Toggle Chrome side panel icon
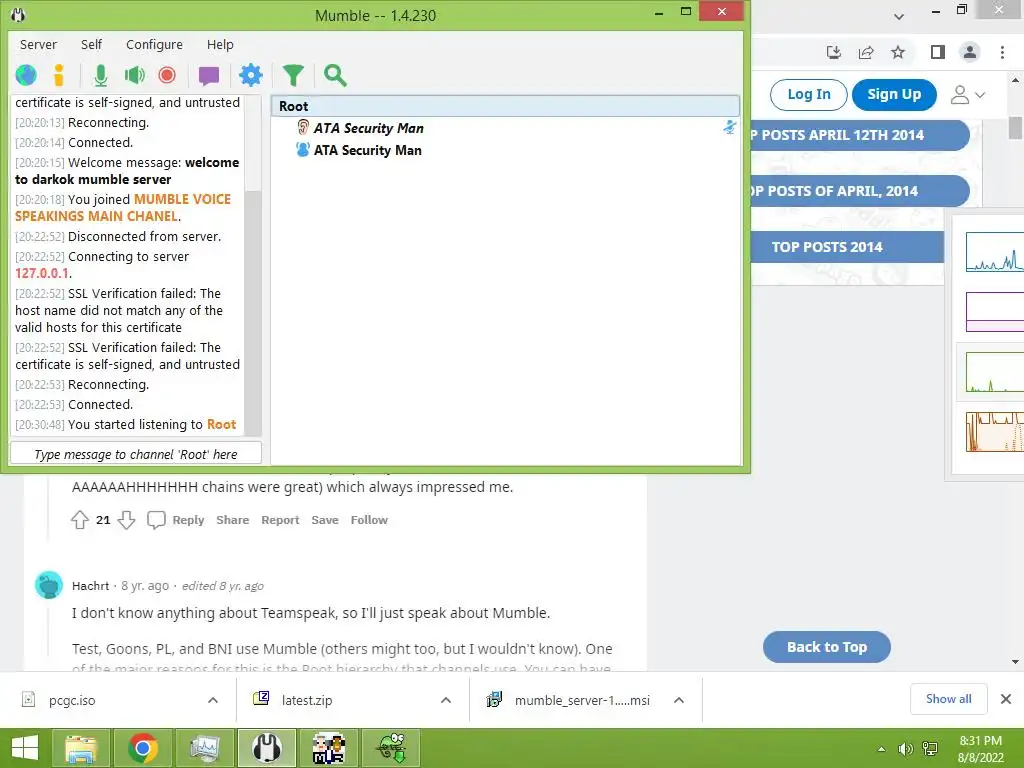The width and height of the screenshot is (1024, 768). [938, 52]
